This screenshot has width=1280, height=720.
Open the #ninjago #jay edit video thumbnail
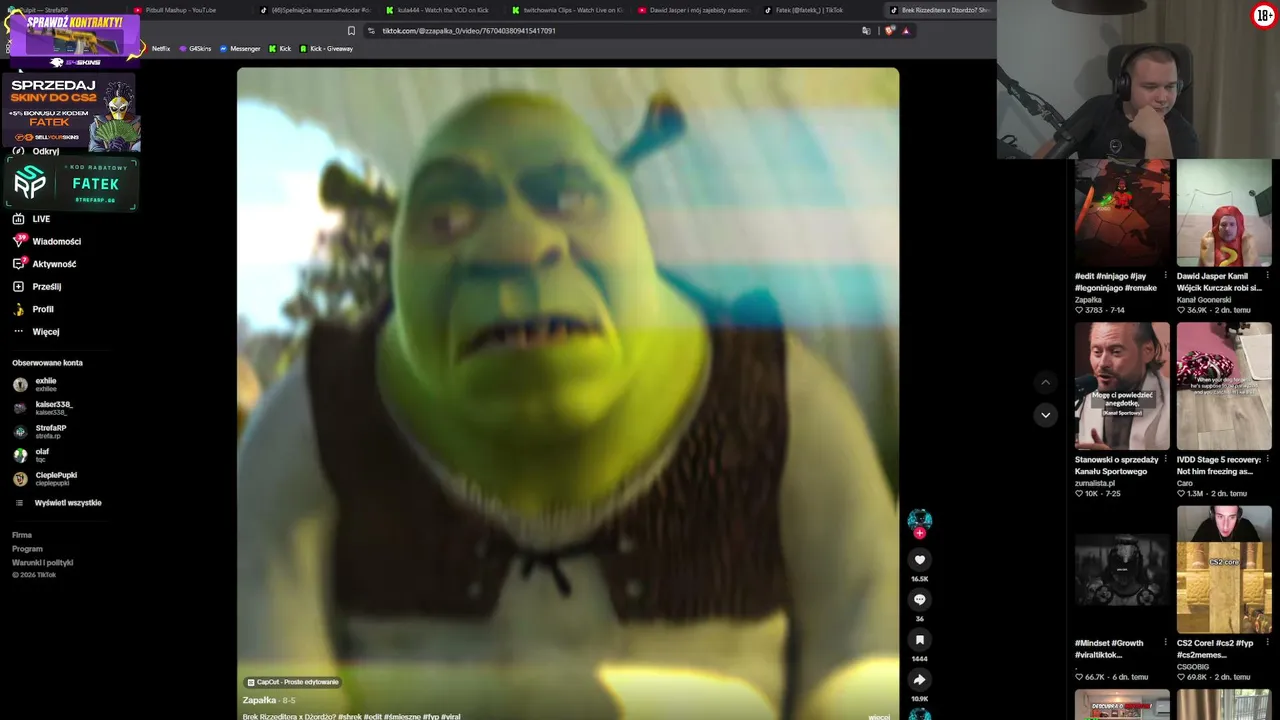coord(1122,212)
